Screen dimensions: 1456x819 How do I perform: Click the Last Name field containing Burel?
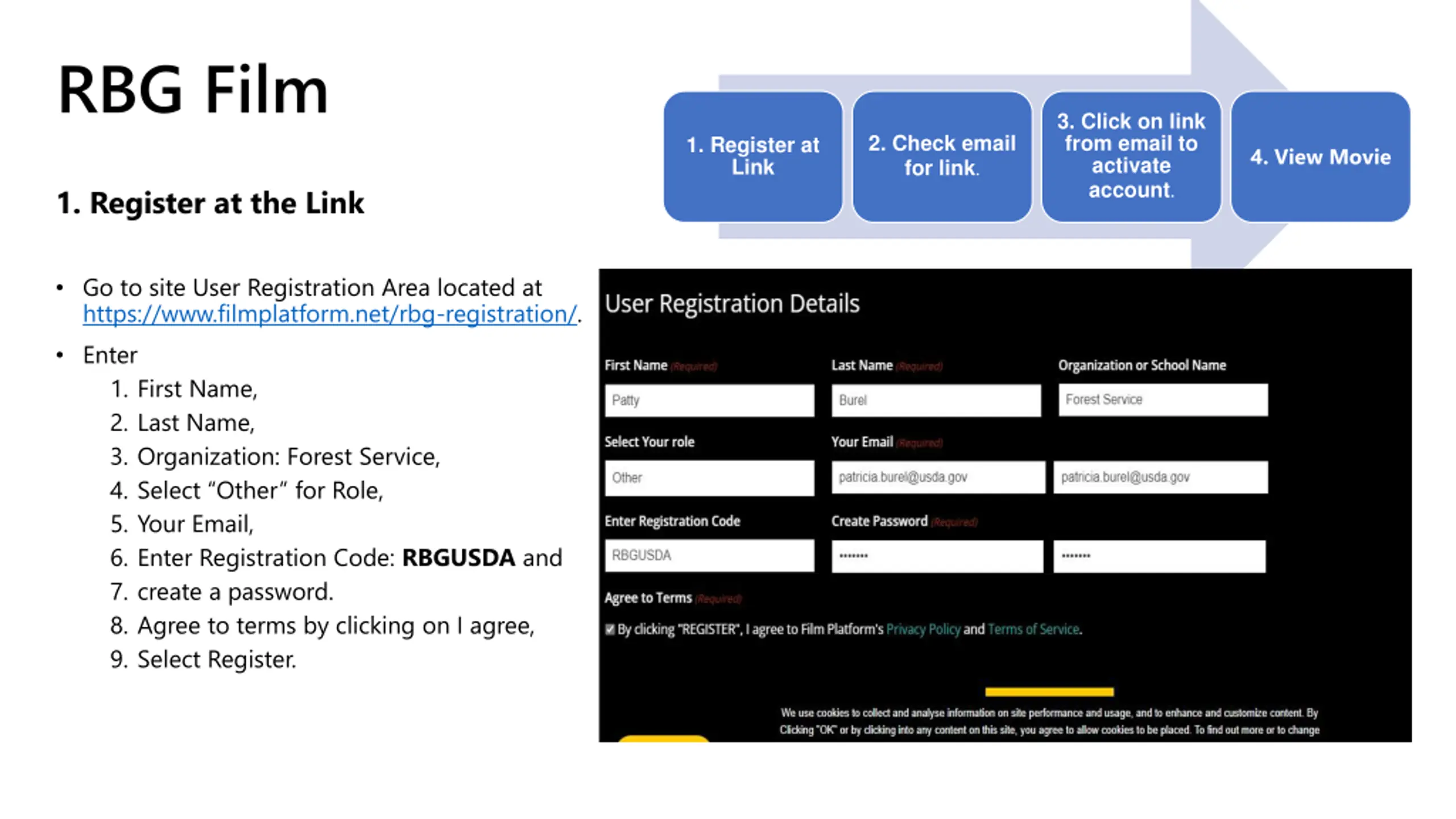click(936, 400)
